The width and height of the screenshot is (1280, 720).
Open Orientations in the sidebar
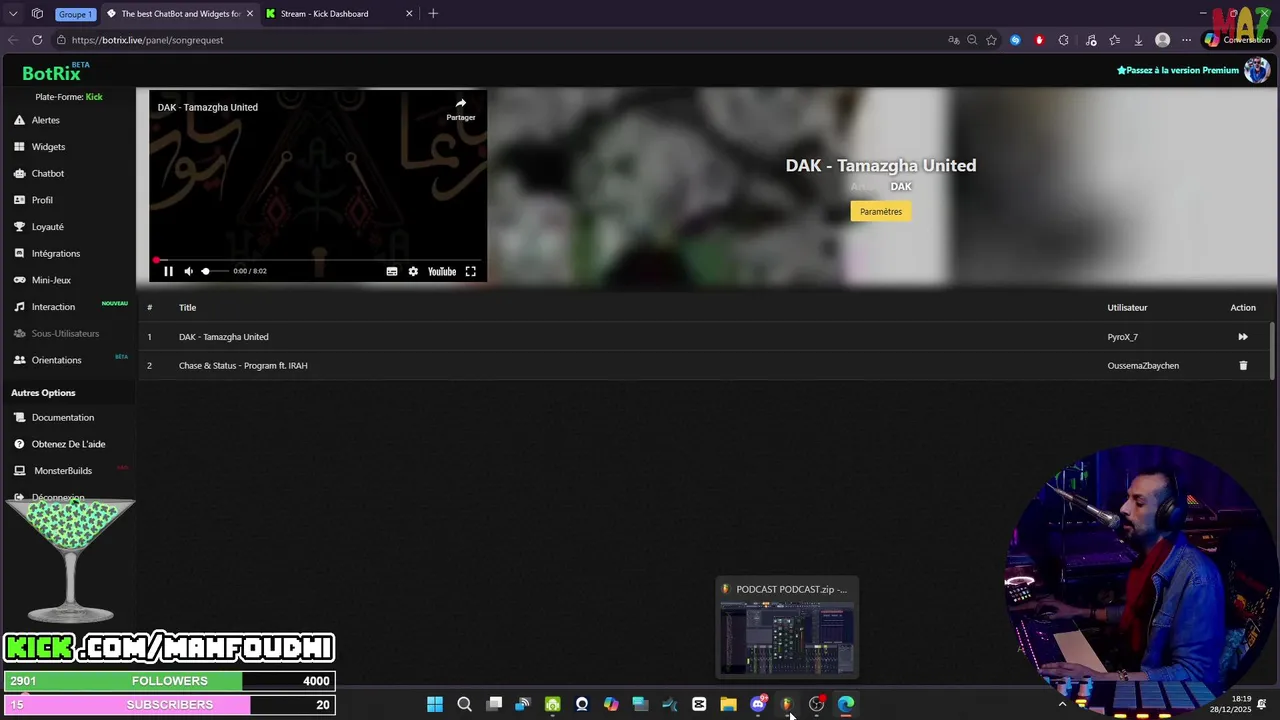tap(56, 360)
